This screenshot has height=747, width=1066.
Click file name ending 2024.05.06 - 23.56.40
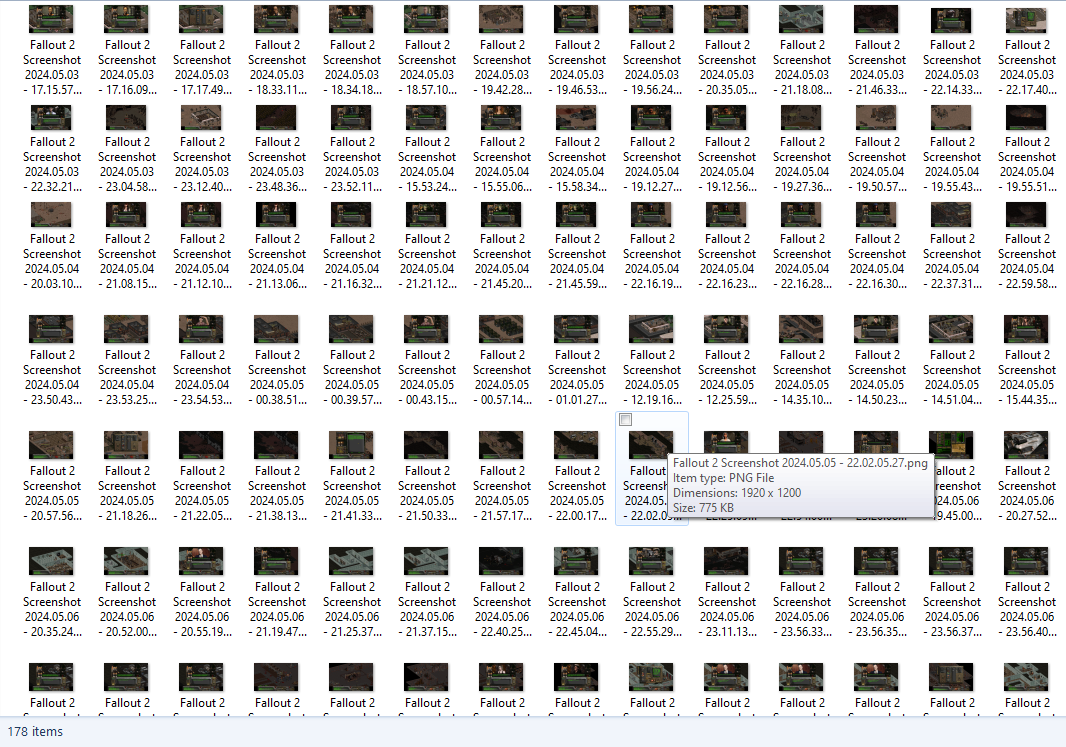[x=1027, y=610]
